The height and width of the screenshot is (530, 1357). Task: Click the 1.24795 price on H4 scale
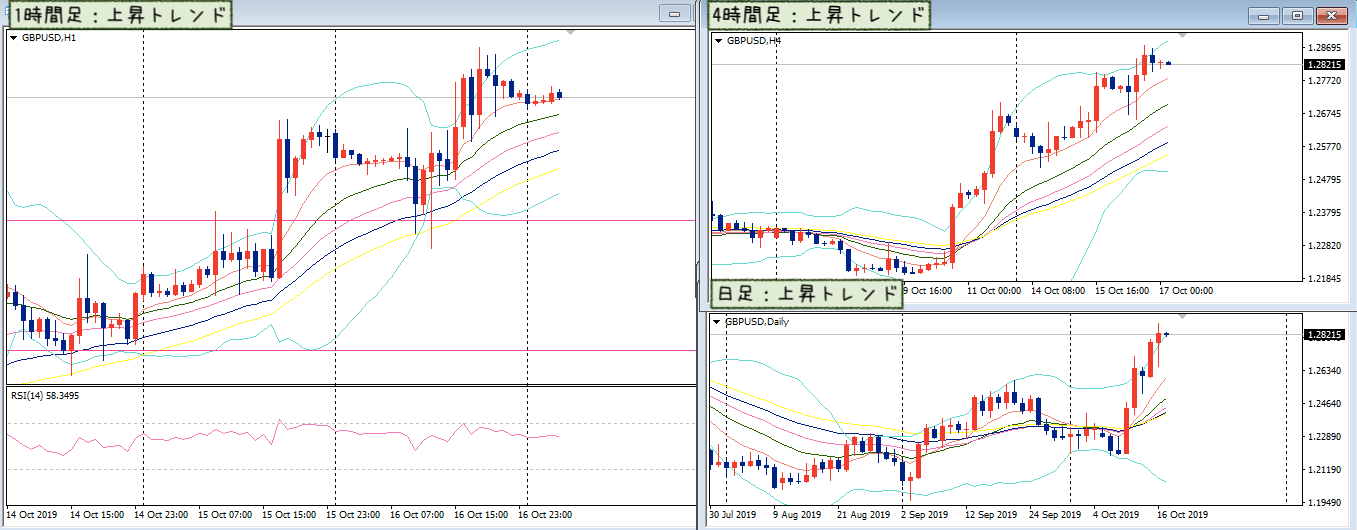point(1323,179)
